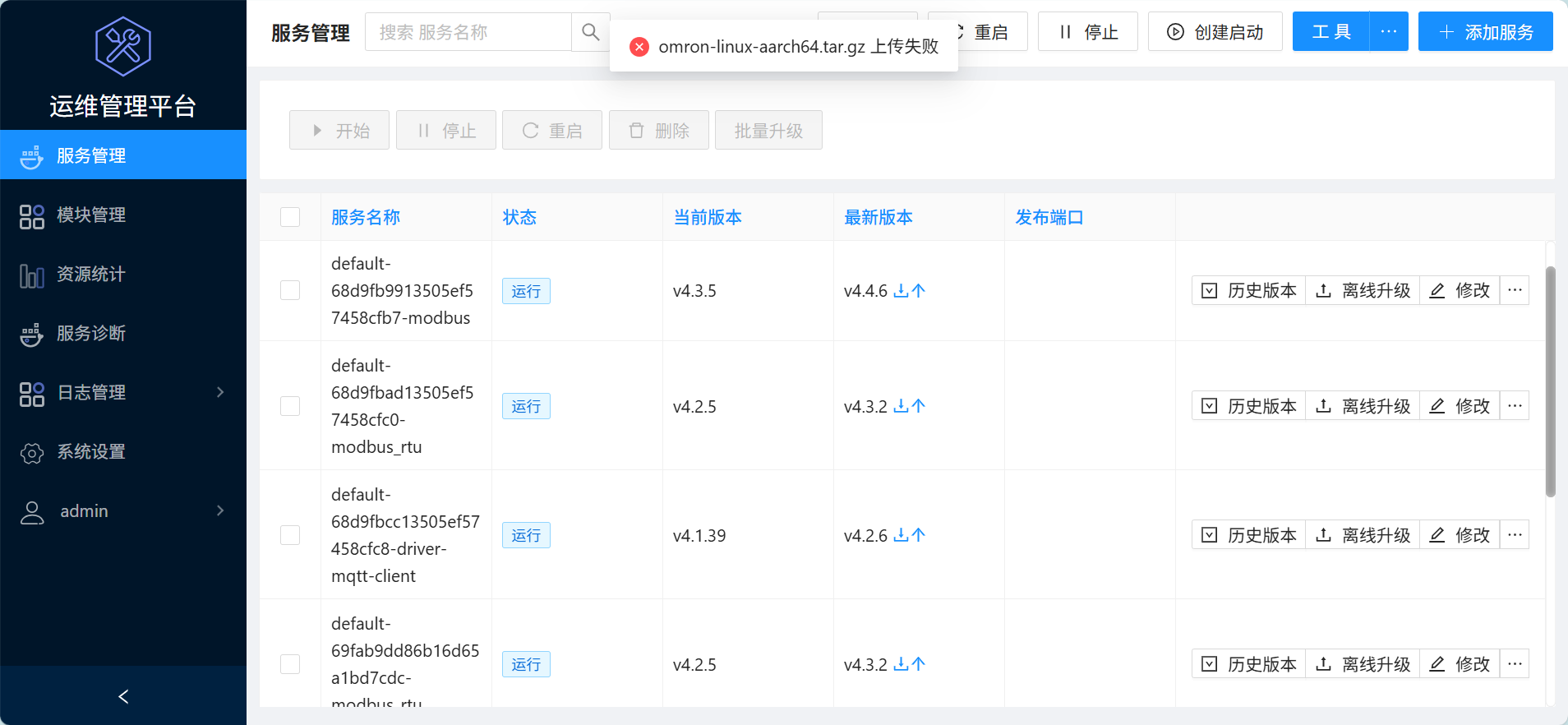This screenshot has width=1568, height=725.
Task: Click the 添加服务 button
Action: tap(1486, 32)
